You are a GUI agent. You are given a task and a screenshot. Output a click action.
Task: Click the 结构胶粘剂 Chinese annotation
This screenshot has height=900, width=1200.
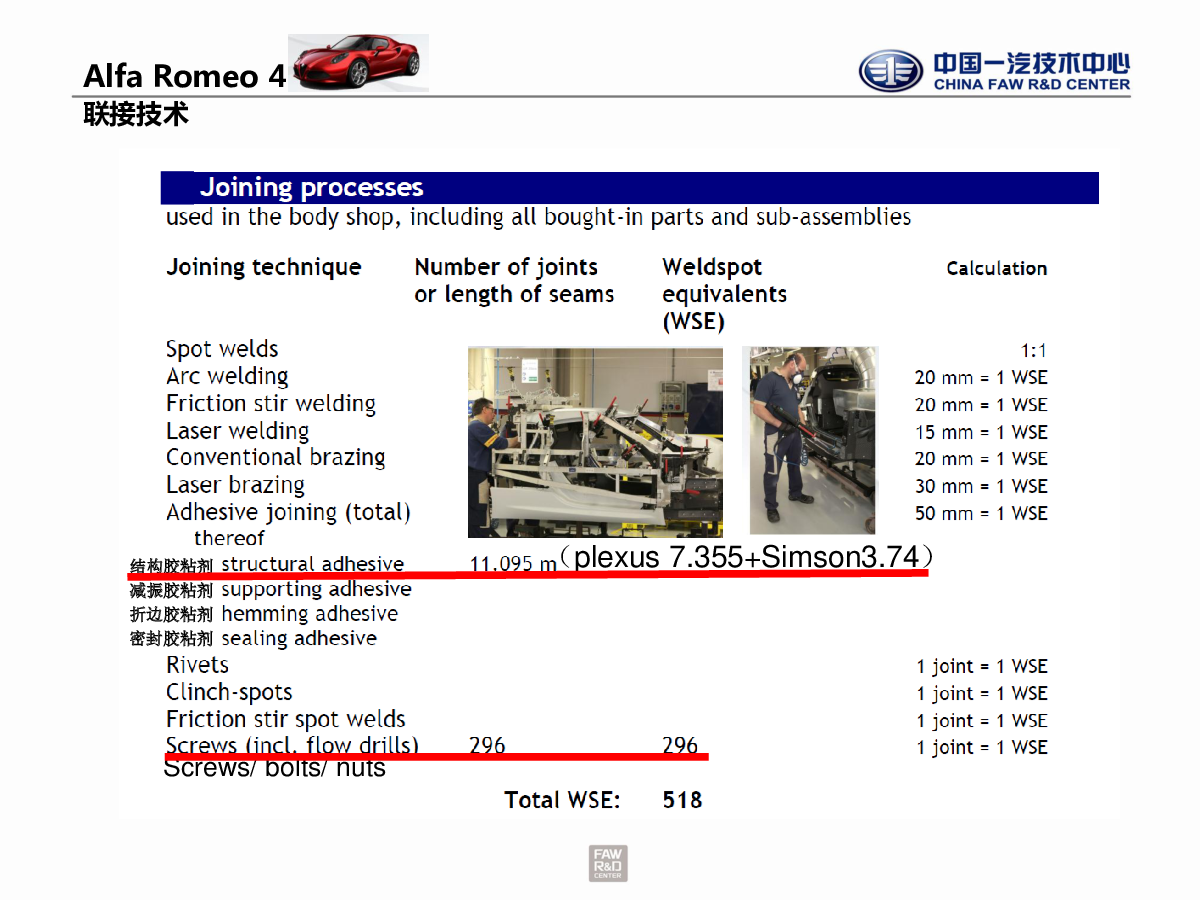click(171, 566)
